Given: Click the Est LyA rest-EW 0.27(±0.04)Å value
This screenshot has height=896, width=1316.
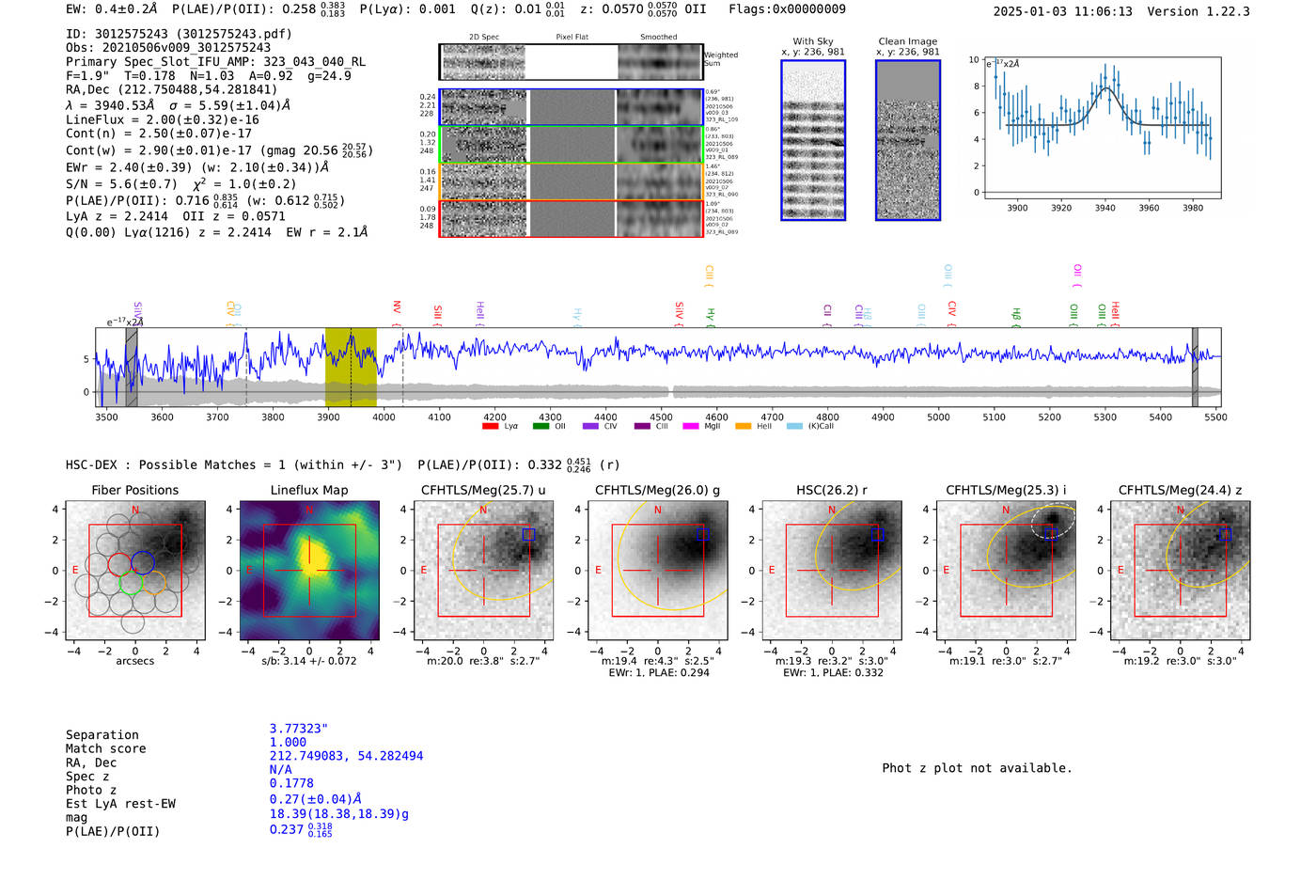Looking at the screenshot, I should (x=316, y=799).
